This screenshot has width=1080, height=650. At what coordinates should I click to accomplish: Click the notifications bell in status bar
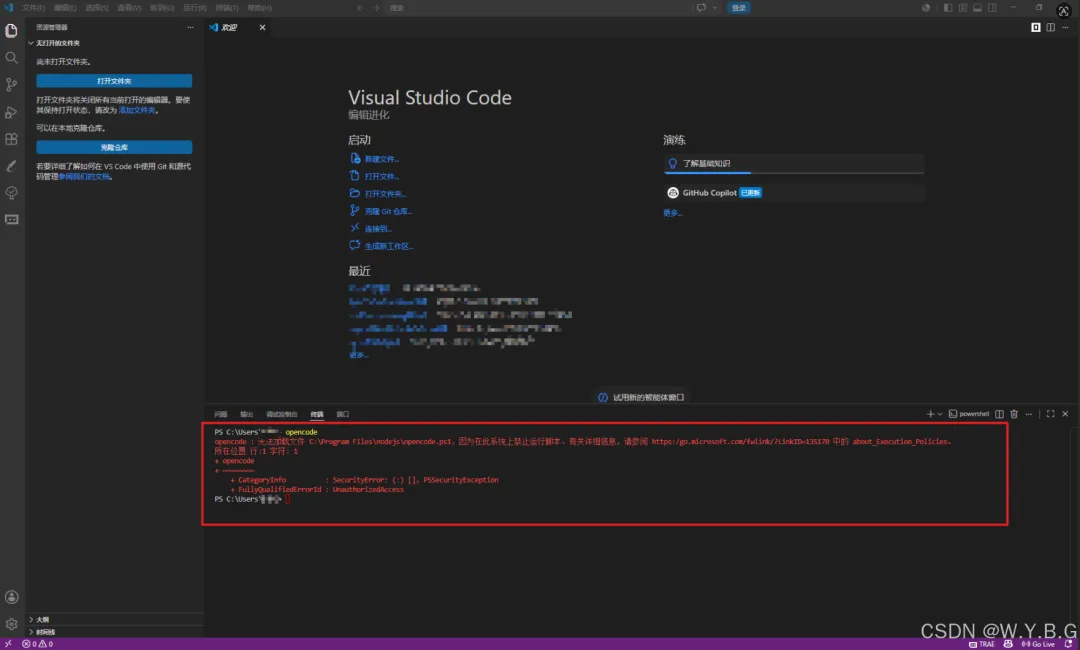point(1068,644)
